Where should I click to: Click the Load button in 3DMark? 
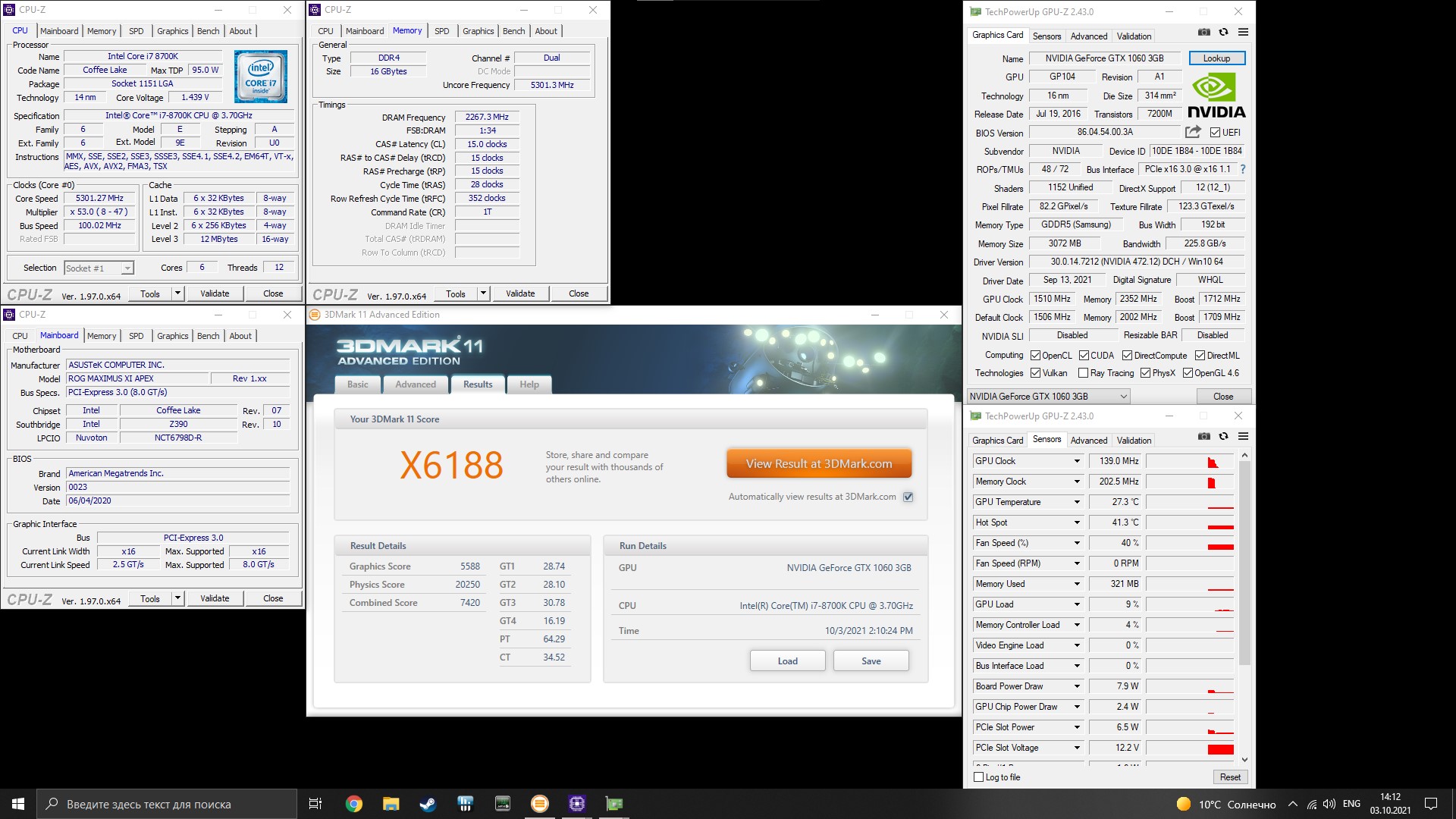tap(787, 661)
